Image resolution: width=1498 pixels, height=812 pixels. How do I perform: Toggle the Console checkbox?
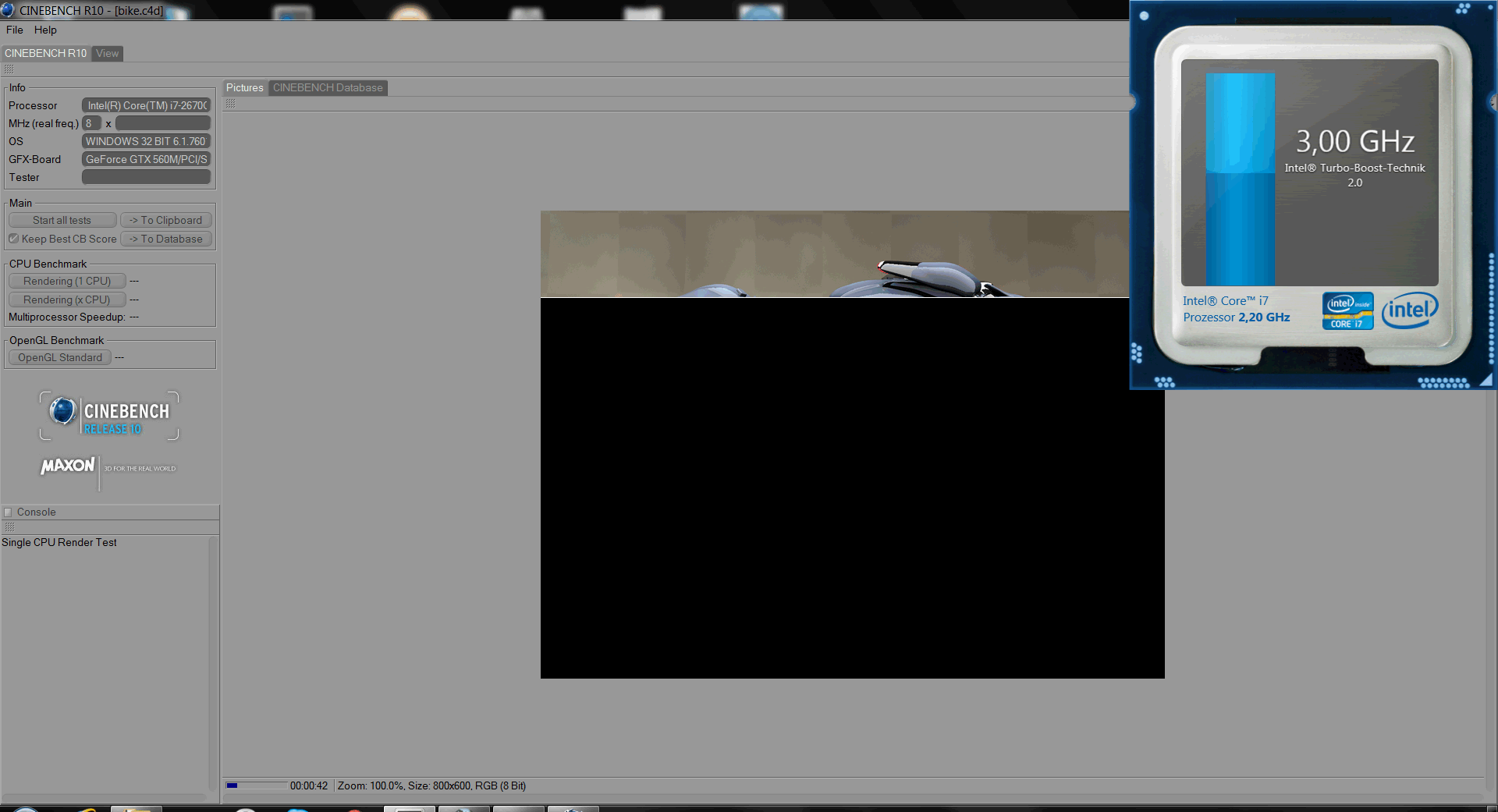8,512
